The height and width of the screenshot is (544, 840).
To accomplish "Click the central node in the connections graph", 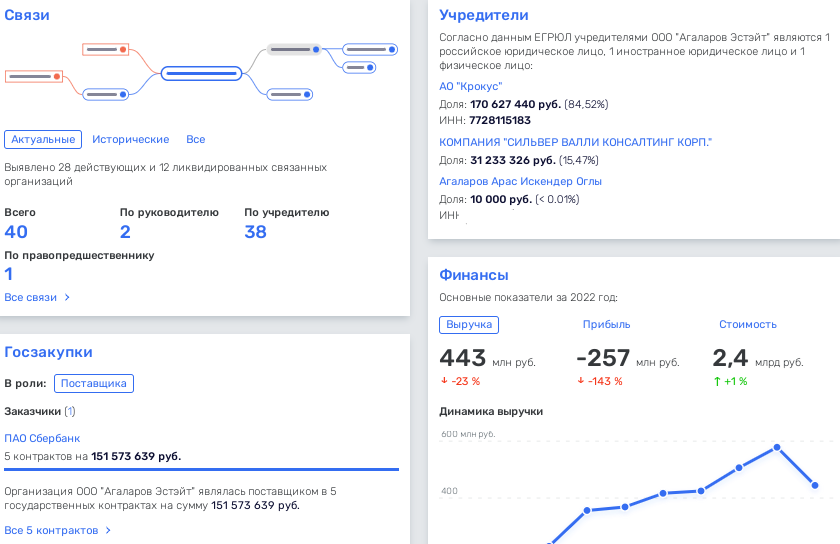I will click(201, 73).
